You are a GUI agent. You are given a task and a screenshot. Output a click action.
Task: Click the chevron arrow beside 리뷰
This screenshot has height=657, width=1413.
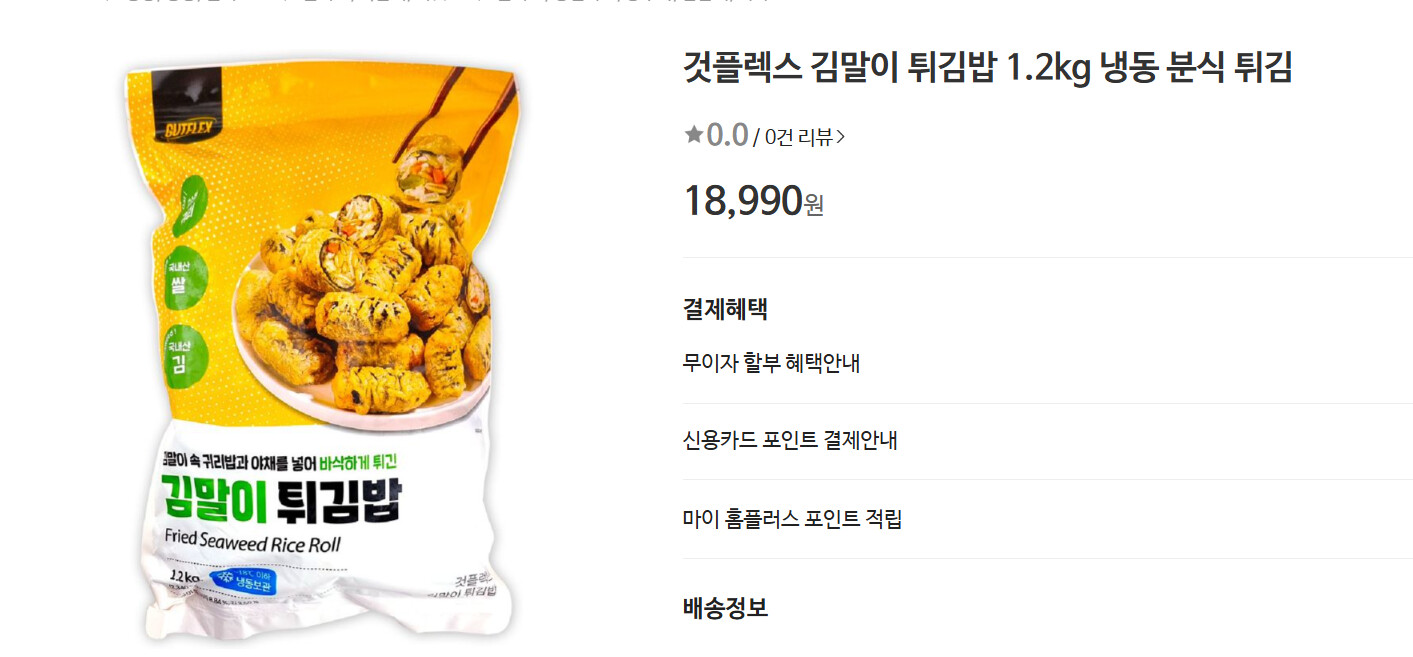point(840,138)
